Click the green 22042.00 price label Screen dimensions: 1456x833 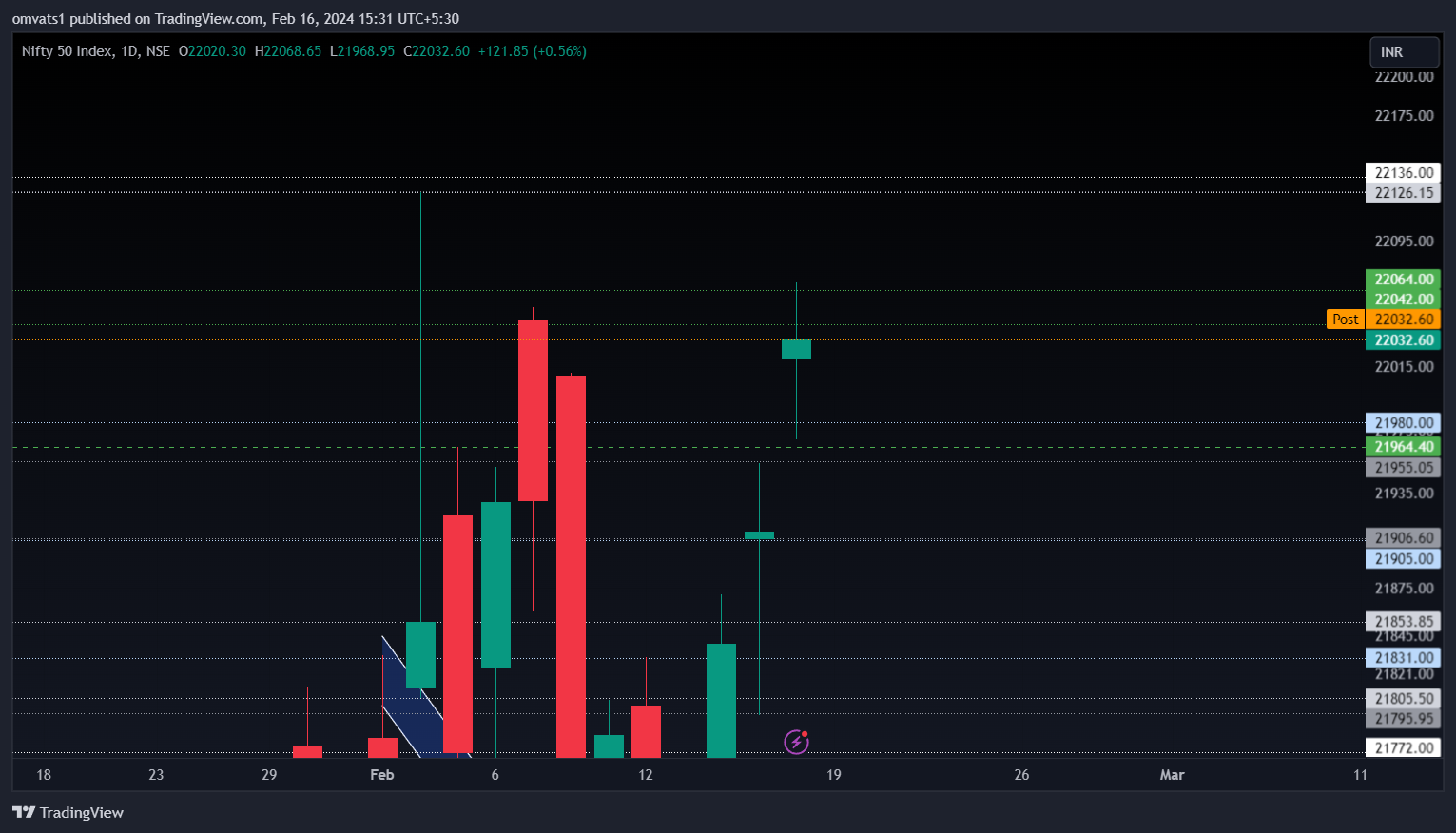click(x=1403, y=300)
